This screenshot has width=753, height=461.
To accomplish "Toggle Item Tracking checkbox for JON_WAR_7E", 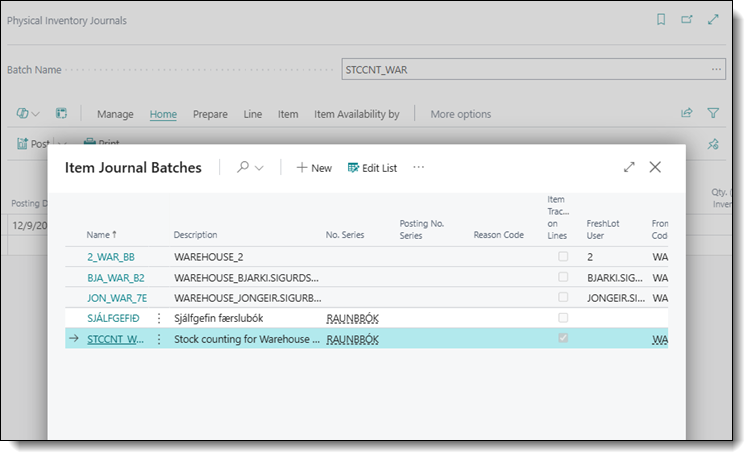I will [x=563, y=297].
